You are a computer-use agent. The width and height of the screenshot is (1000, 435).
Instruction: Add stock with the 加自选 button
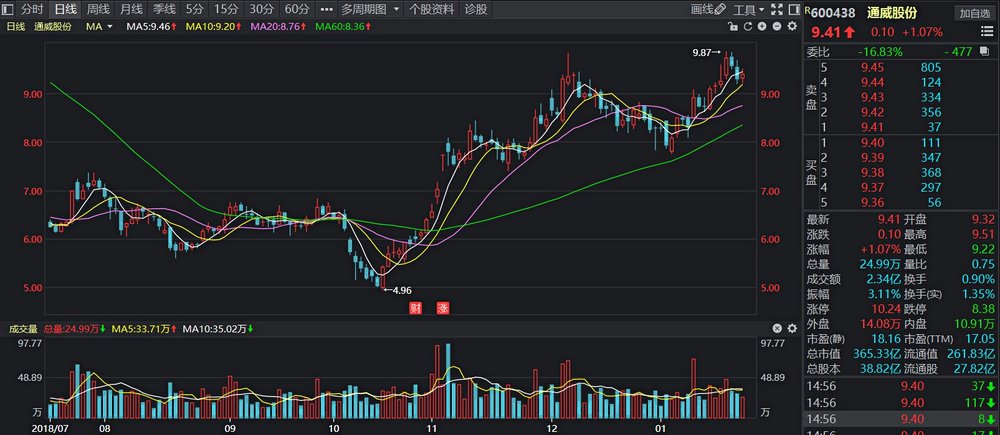click(x=973, y=13)
